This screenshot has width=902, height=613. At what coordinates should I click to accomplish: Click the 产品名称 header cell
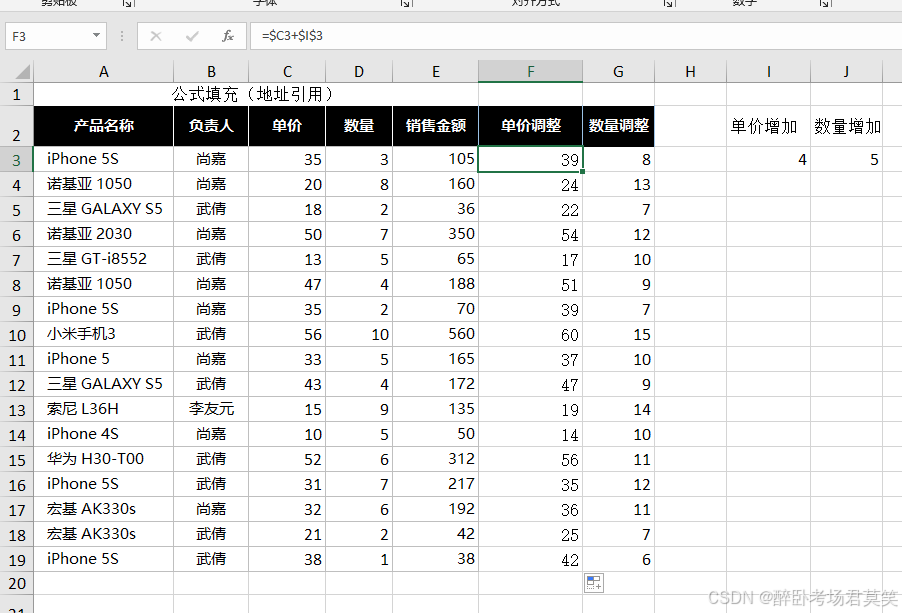click(x=104, y=126)
